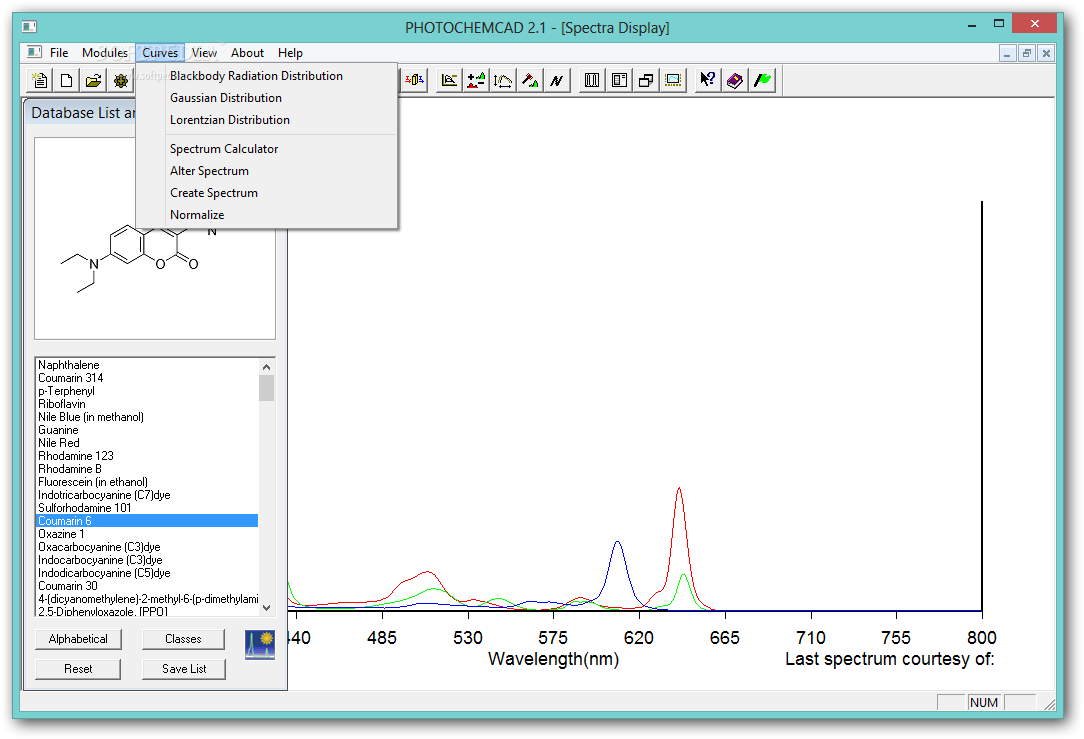Choose Gaussian Distribution from Curves menu

(x=267, y=98)
